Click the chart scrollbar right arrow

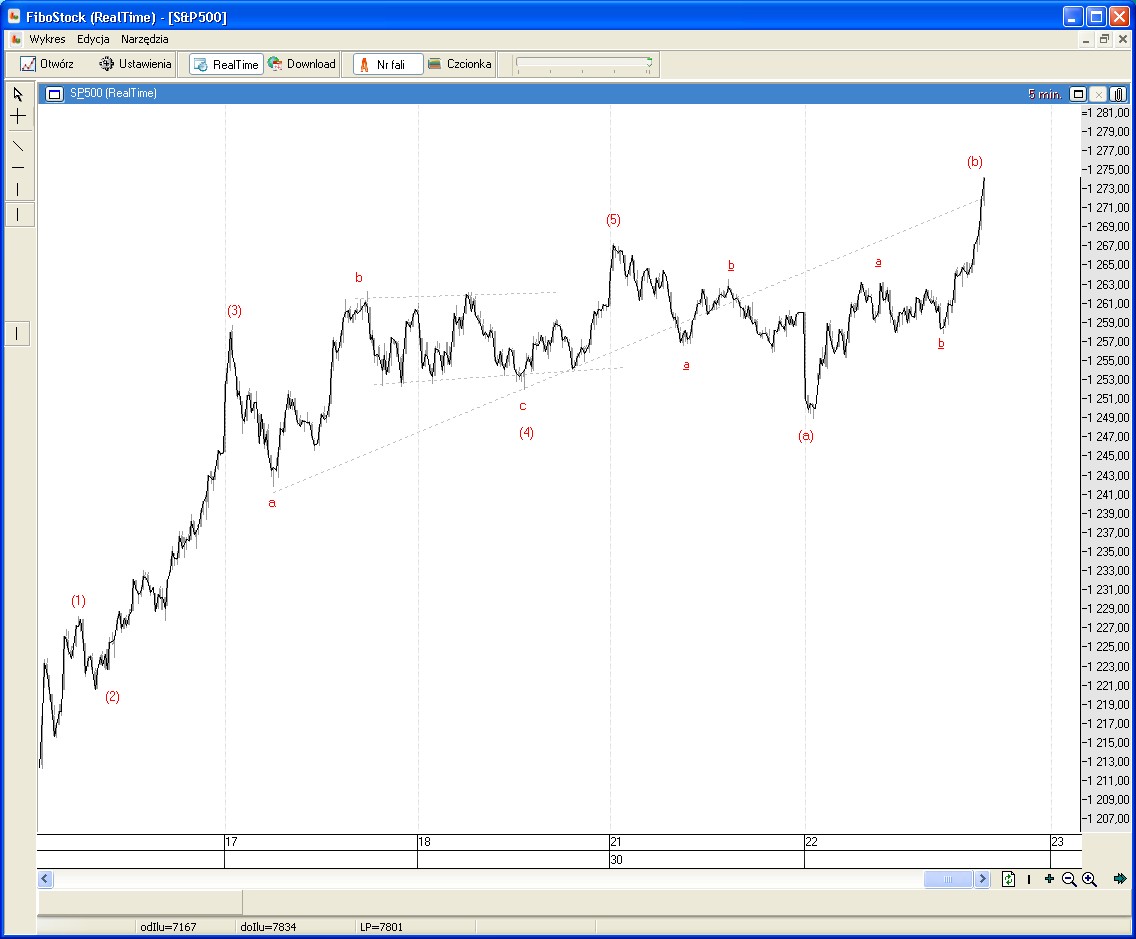[982, 879]
